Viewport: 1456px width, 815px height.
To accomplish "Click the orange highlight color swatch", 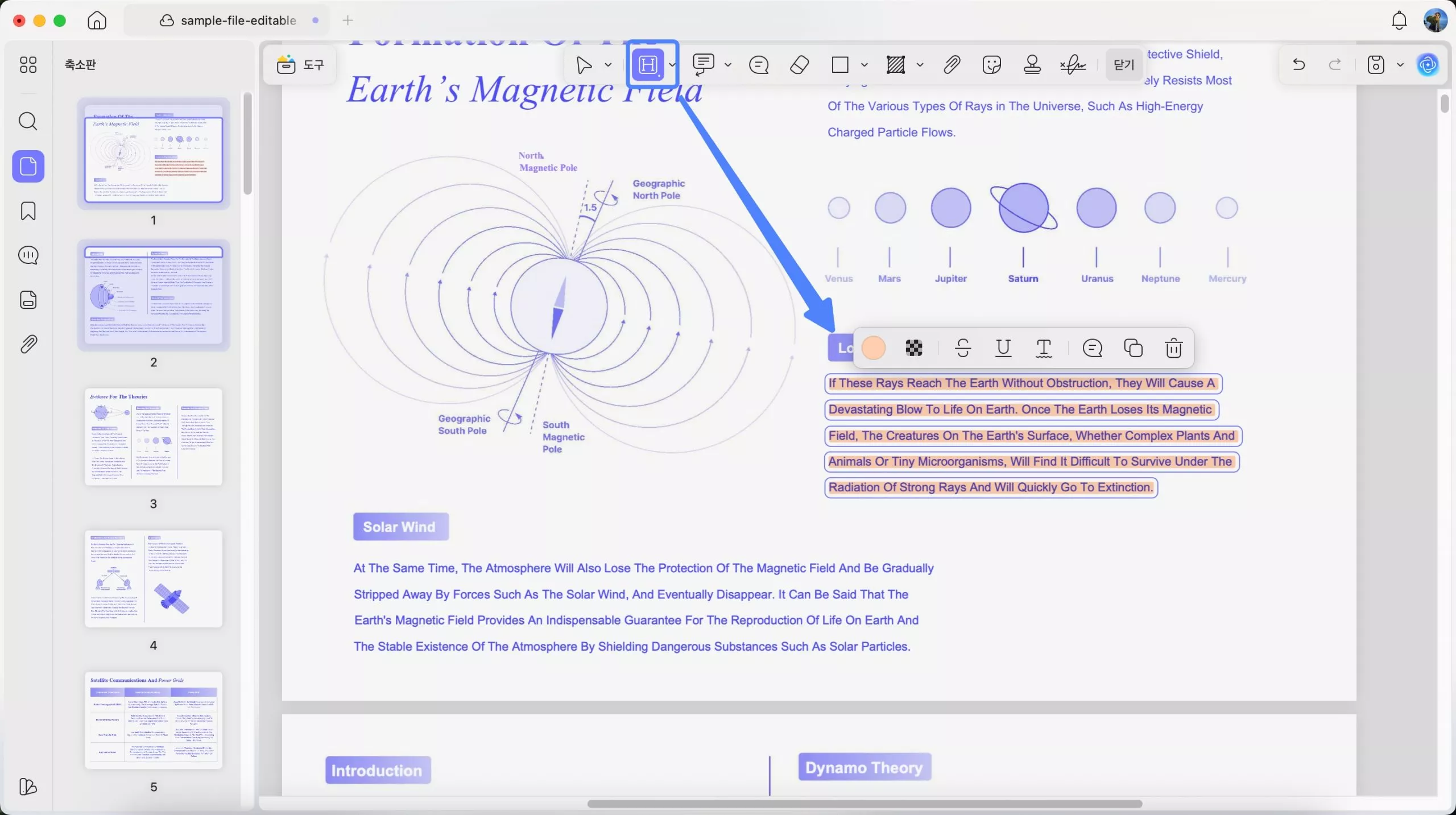I will click(873, 348).
